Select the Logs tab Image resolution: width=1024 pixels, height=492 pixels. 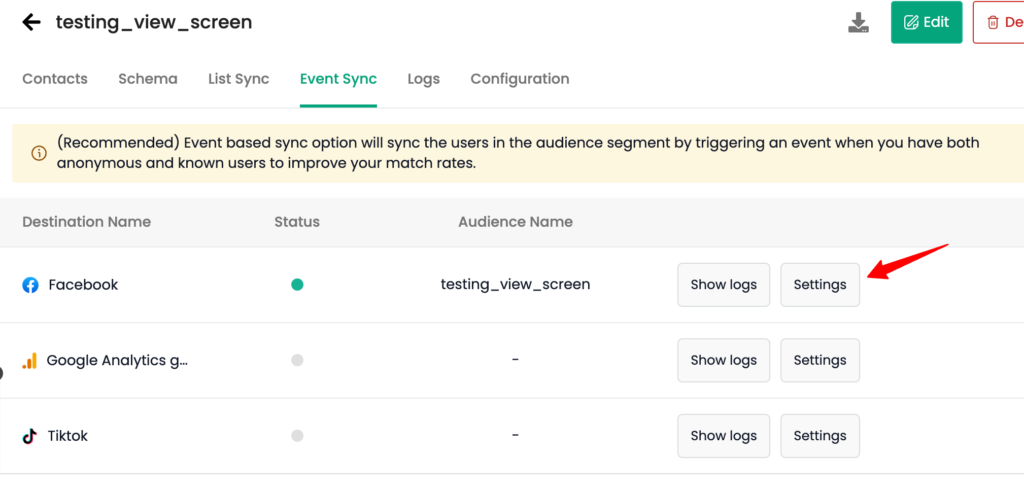coord(423,79)
